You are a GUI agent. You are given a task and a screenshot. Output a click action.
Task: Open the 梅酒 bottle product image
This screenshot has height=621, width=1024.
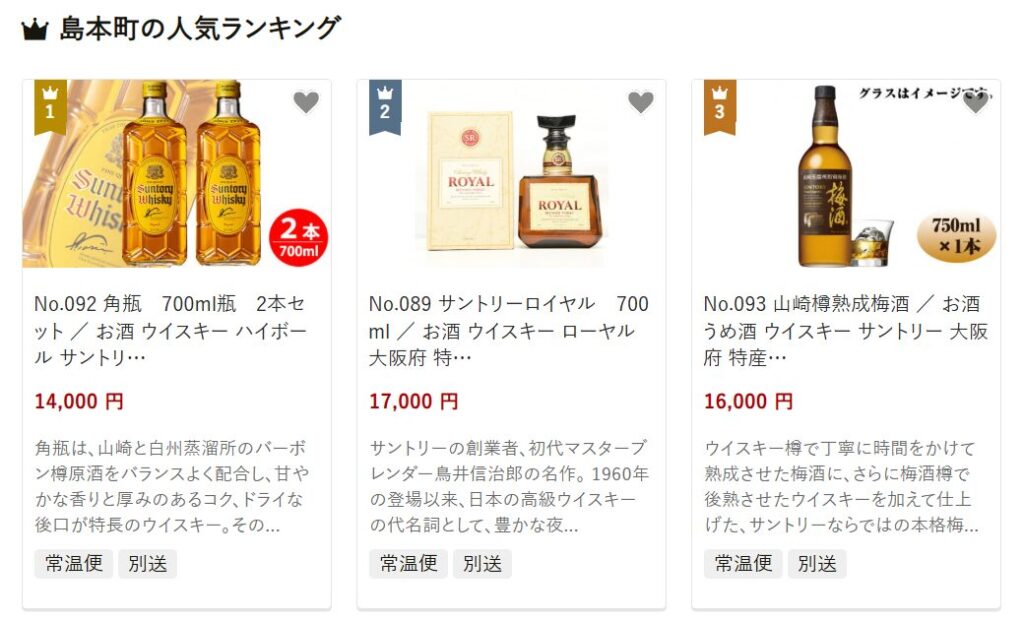coord(846,174)
